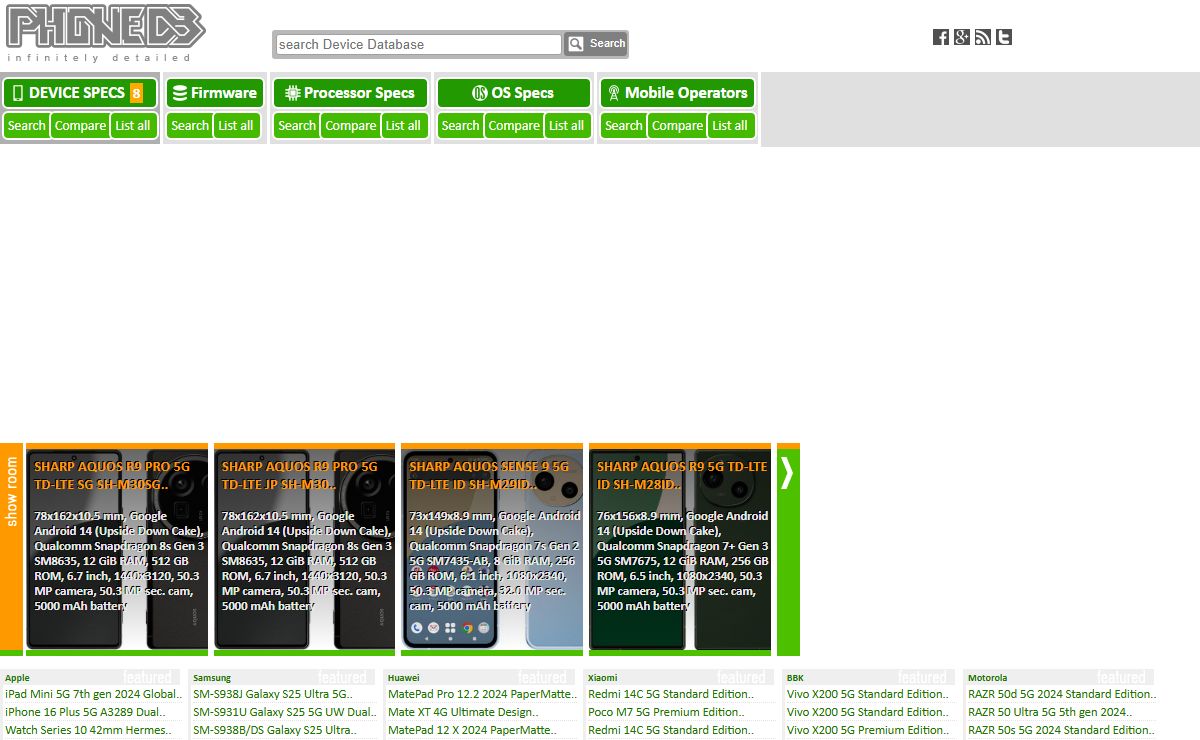The height and width of the screenshot is (740, 1200).
Task: Focus the search Device Database field
Action: (x=418, y=44)
